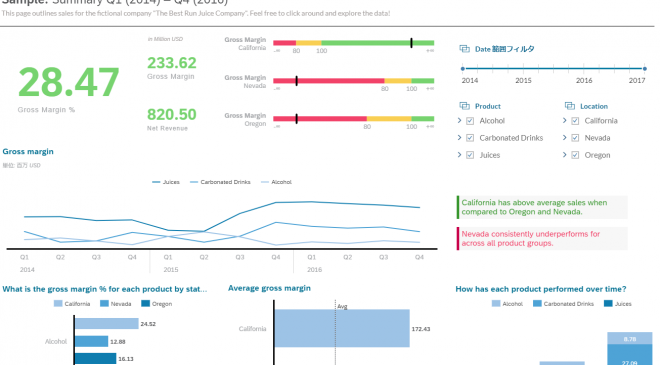
Task: Click Juices swatch in product performance chart
Action: tap(608, 304)
